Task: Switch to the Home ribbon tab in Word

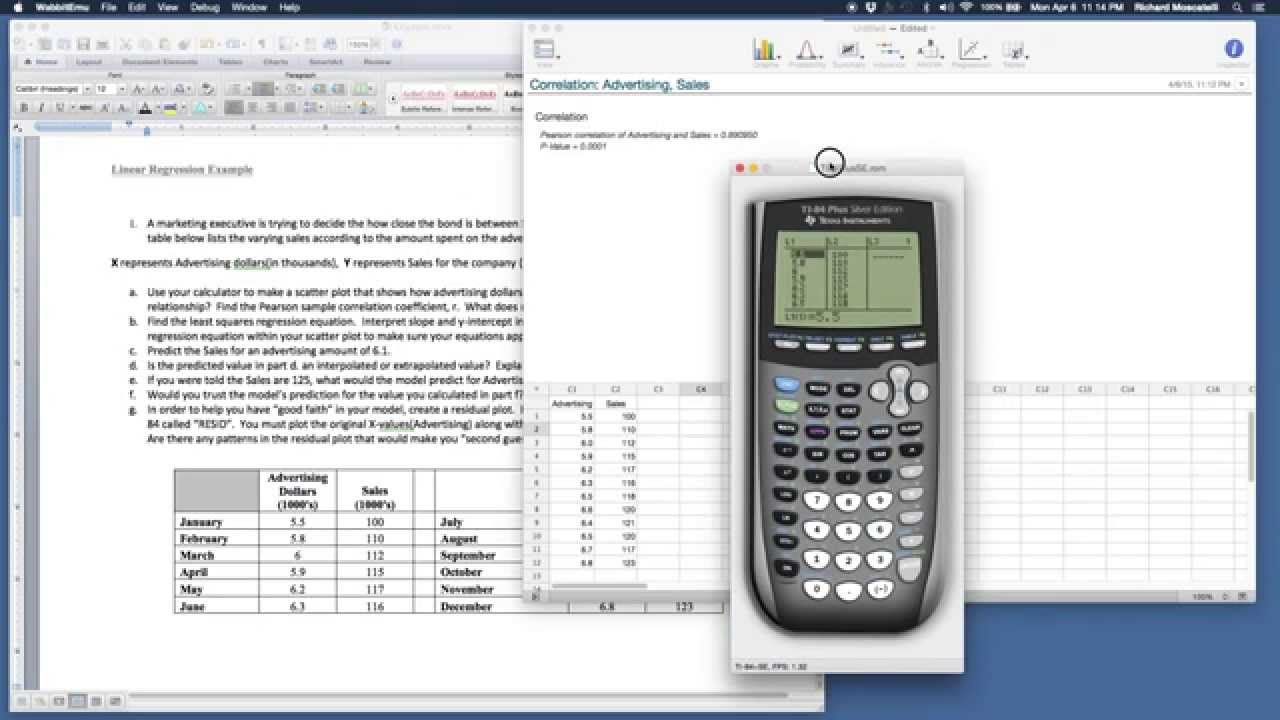Action: (41, 62)
